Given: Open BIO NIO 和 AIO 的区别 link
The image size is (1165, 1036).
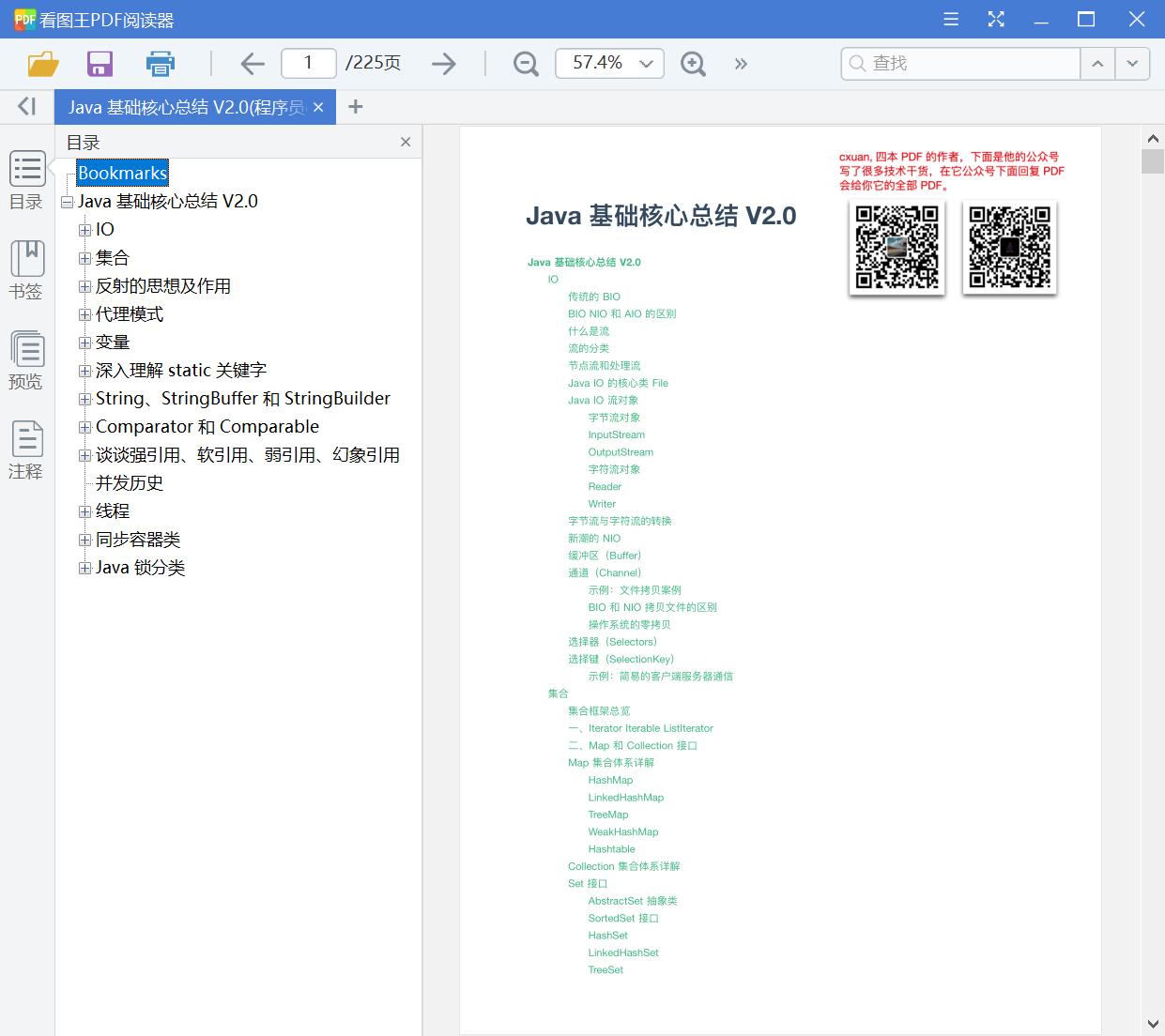Looking at the screenshot, I should (x=621, y=313).
